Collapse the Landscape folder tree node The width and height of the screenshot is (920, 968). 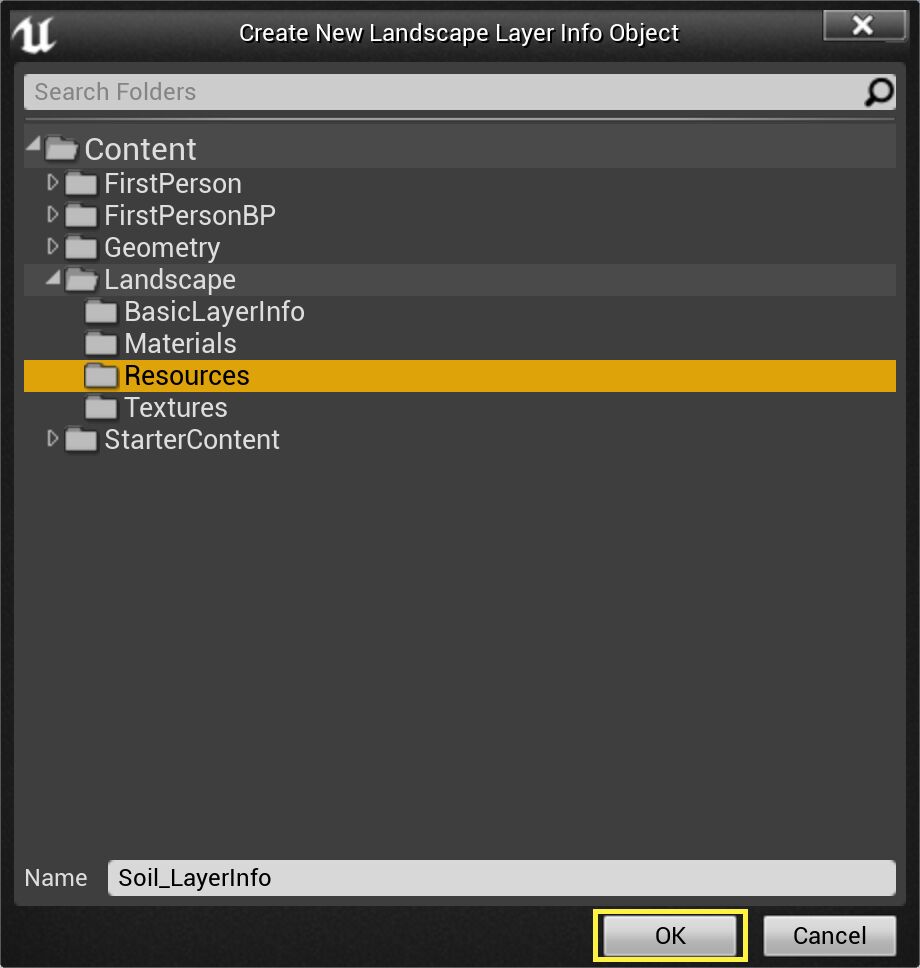(52, 280)
